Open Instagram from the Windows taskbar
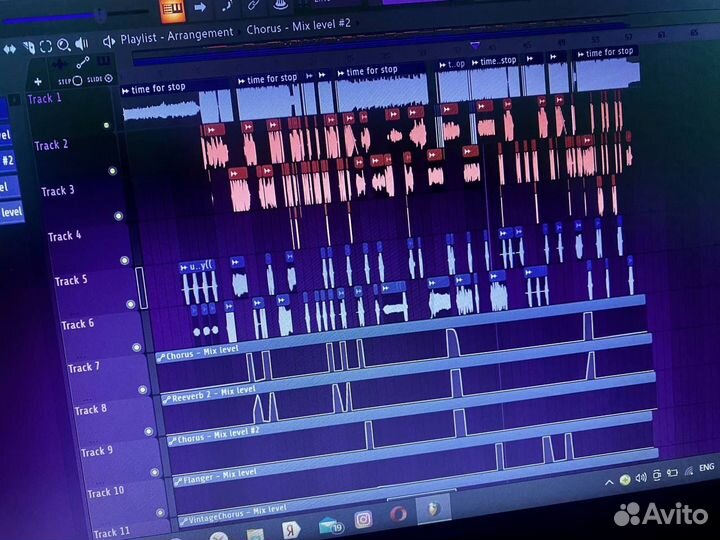 pyautogui.click(x=363, y=518)
